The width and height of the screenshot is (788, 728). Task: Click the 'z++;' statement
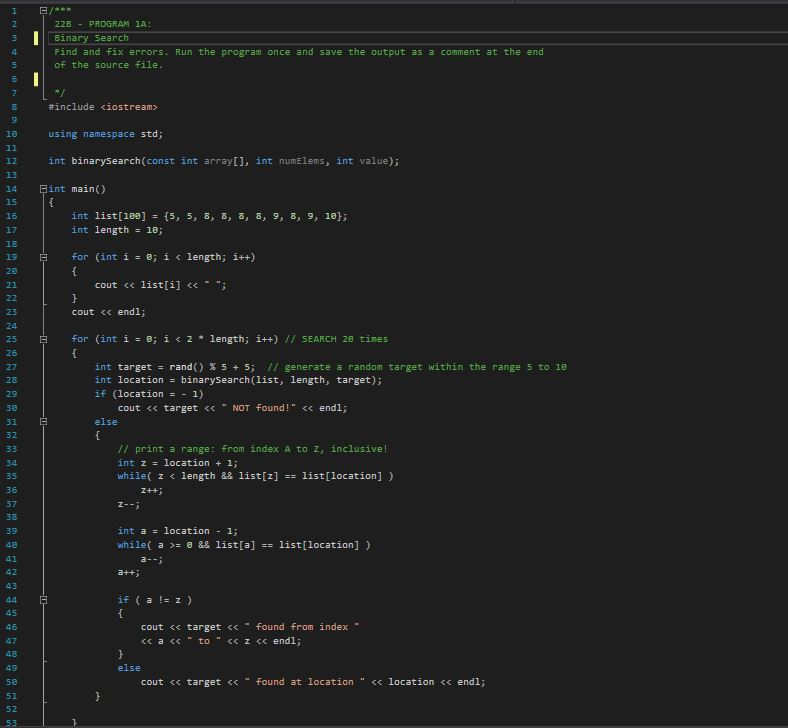point(152,490)
